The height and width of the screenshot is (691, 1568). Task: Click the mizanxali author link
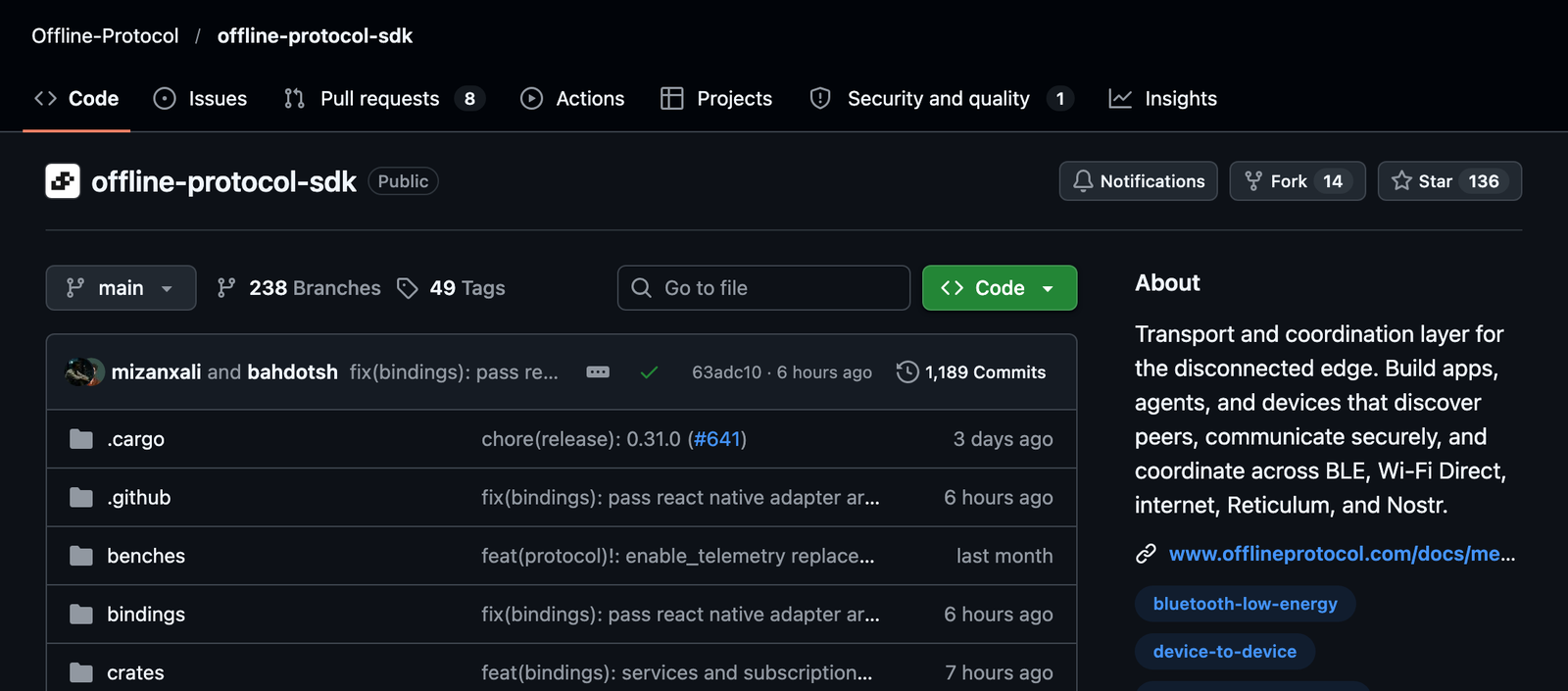coord(156,372)
